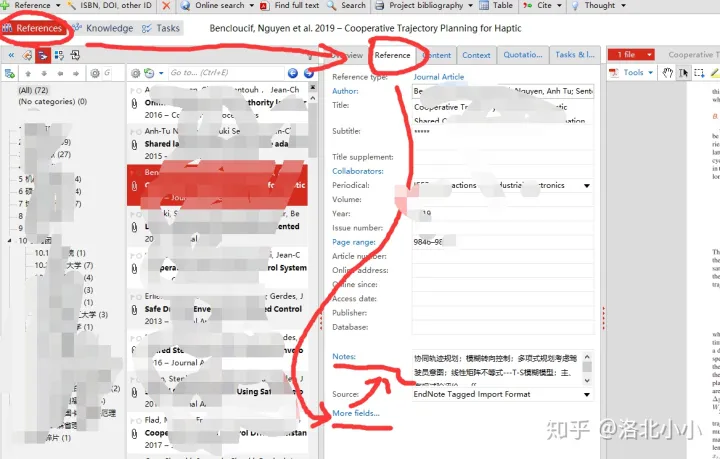Select the hand pan tool
This screenshot has height=459, width=720.
(667, 73)
